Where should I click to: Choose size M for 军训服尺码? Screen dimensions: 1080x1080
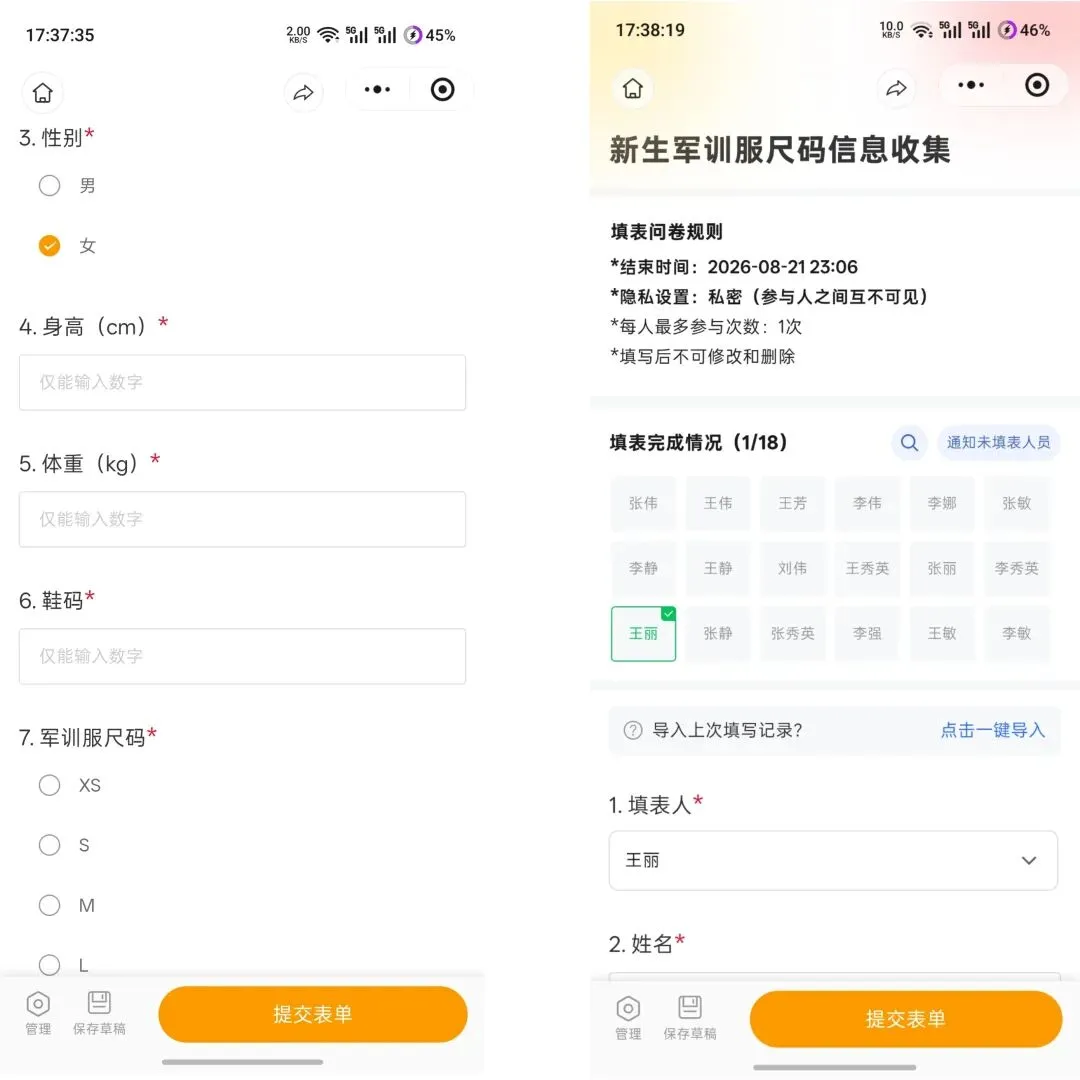(x=50, y=905)
